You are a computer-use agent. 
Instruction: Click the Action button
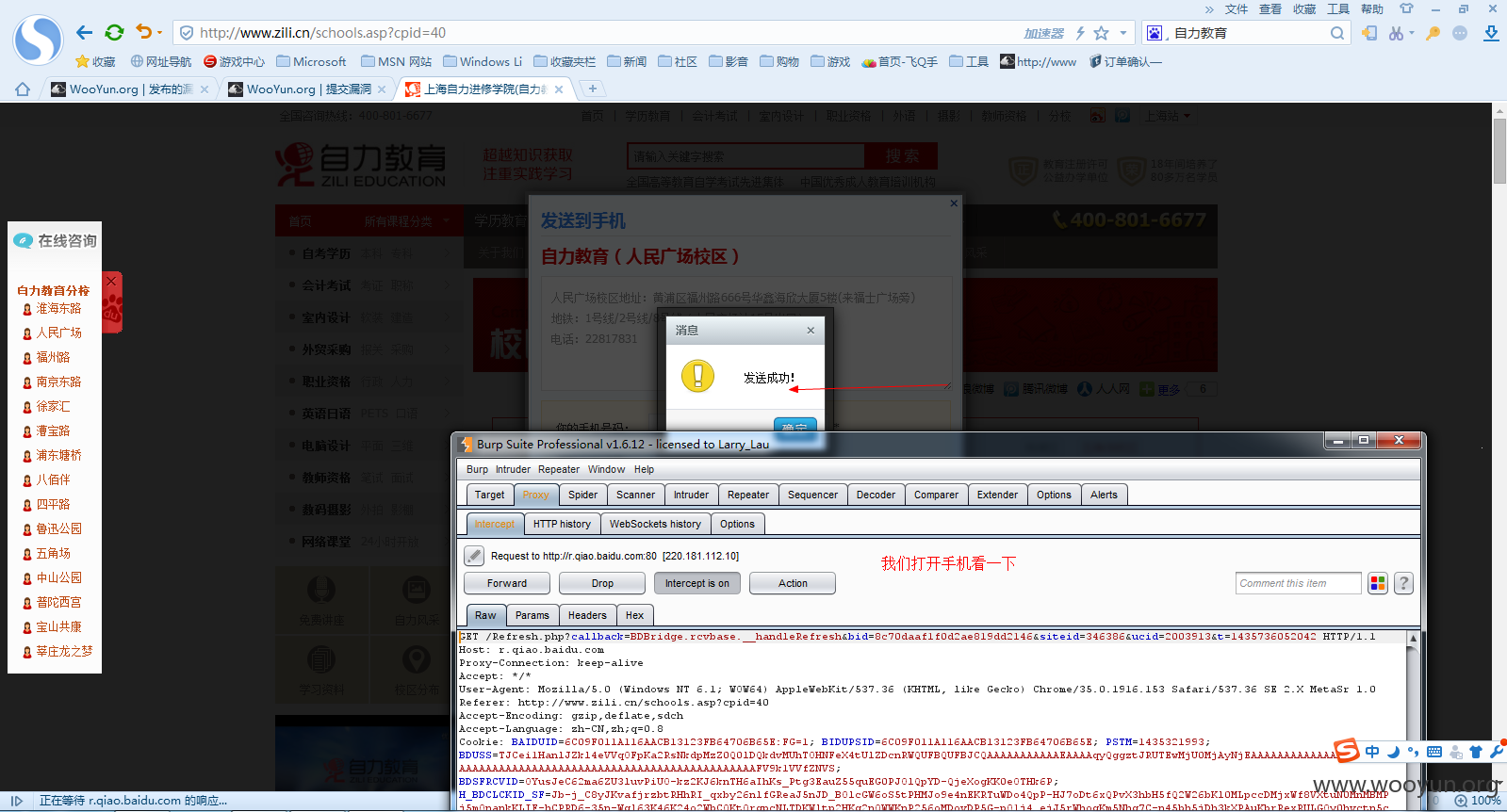click(x=793, y=583)
